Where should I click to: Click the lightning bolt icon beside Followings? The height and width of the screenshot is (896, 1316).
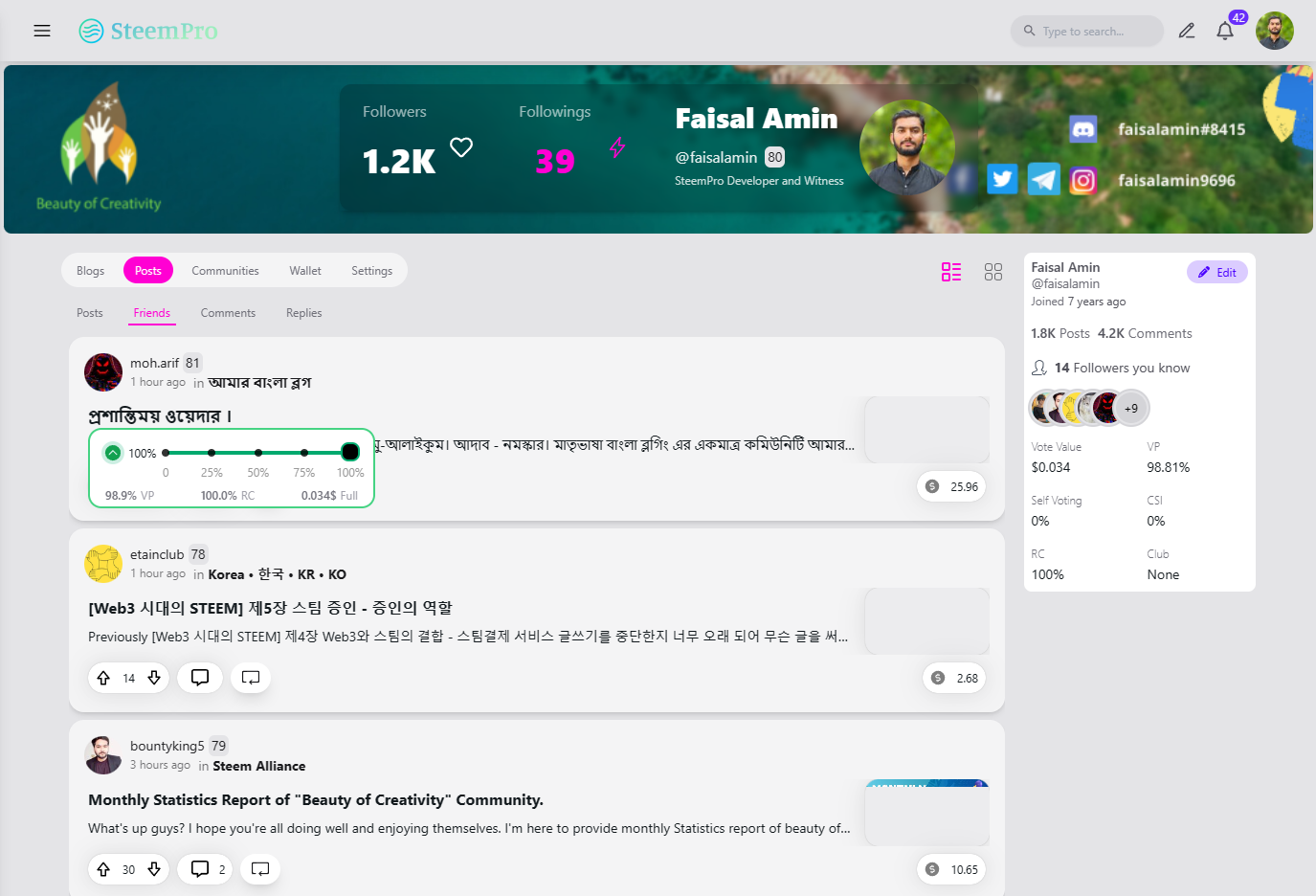[x=617, y=147]
